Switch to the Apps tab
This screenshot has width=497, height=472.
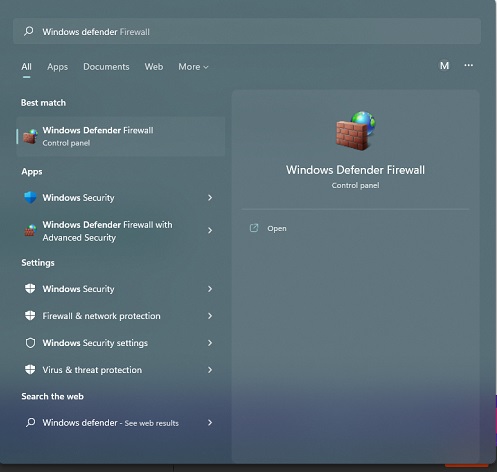pos(57,67)
